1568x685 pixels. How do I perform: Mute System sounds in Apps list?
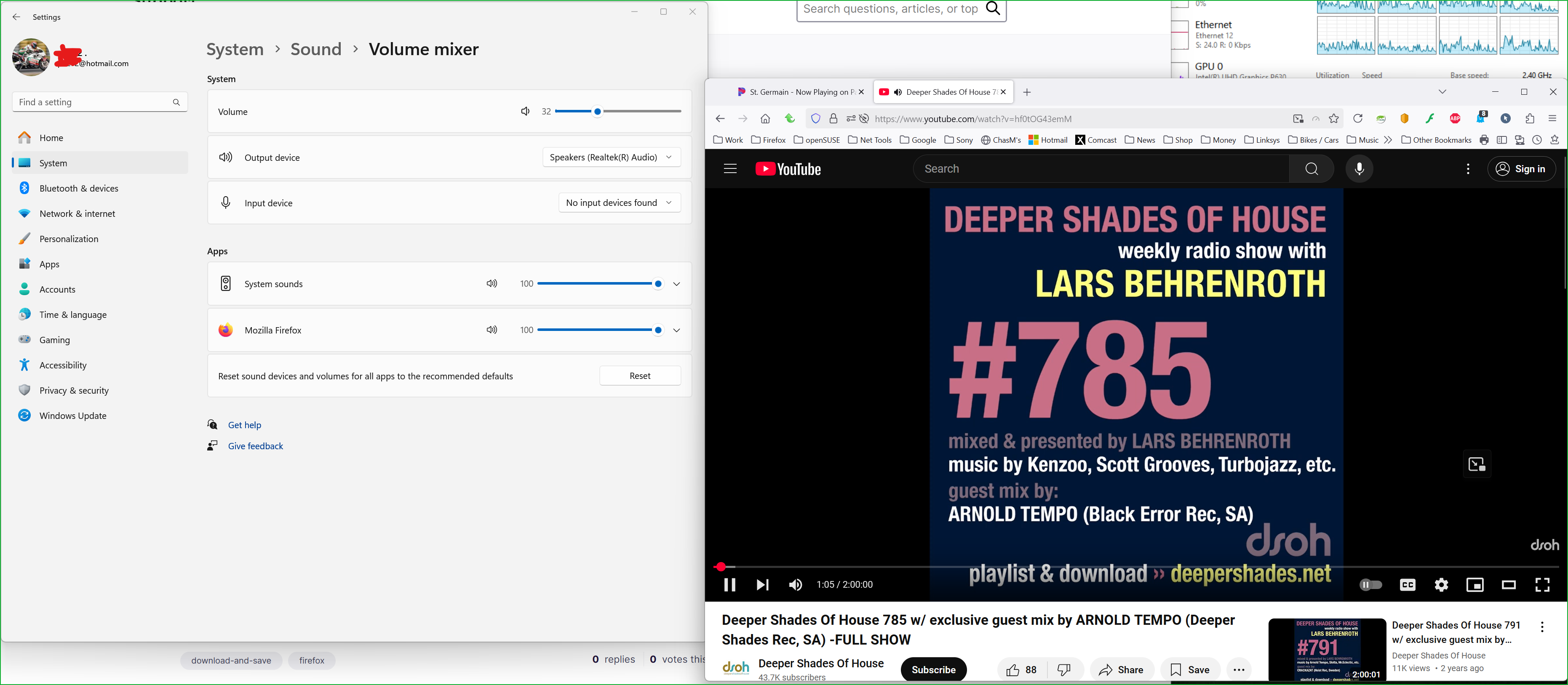click(492, 283)
